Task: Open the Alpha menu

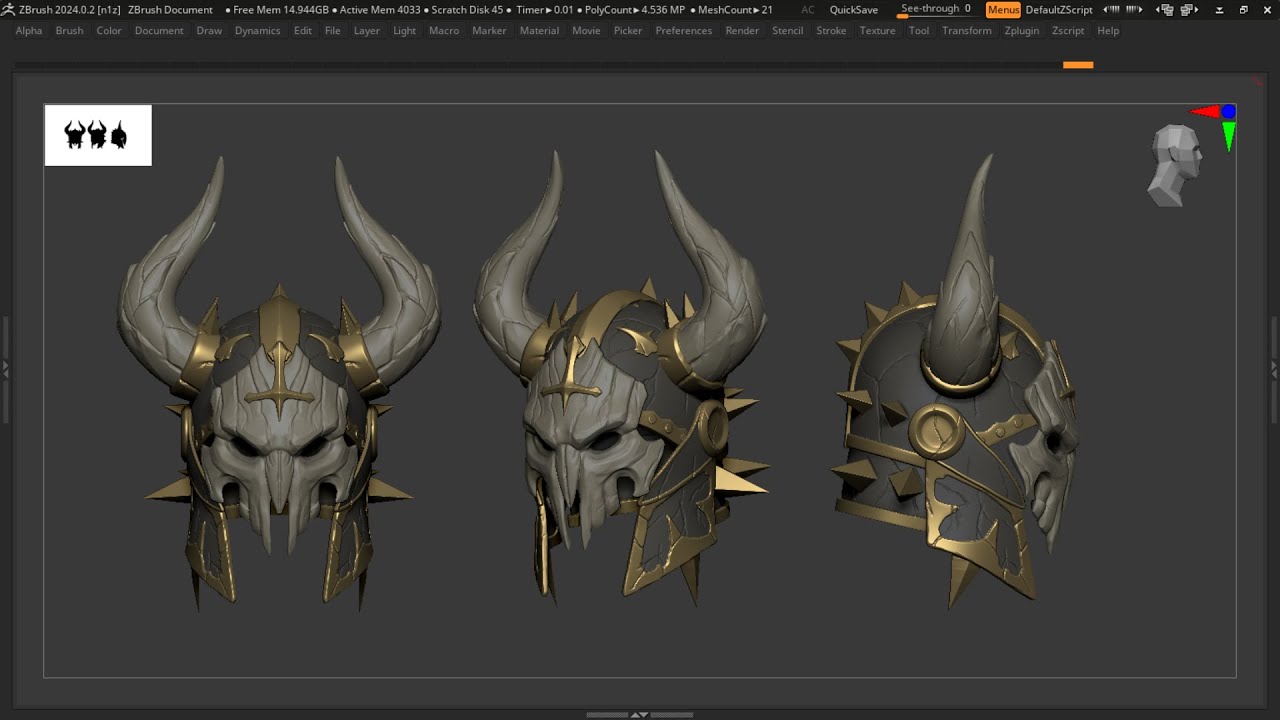Action: [x=29, y=31]
